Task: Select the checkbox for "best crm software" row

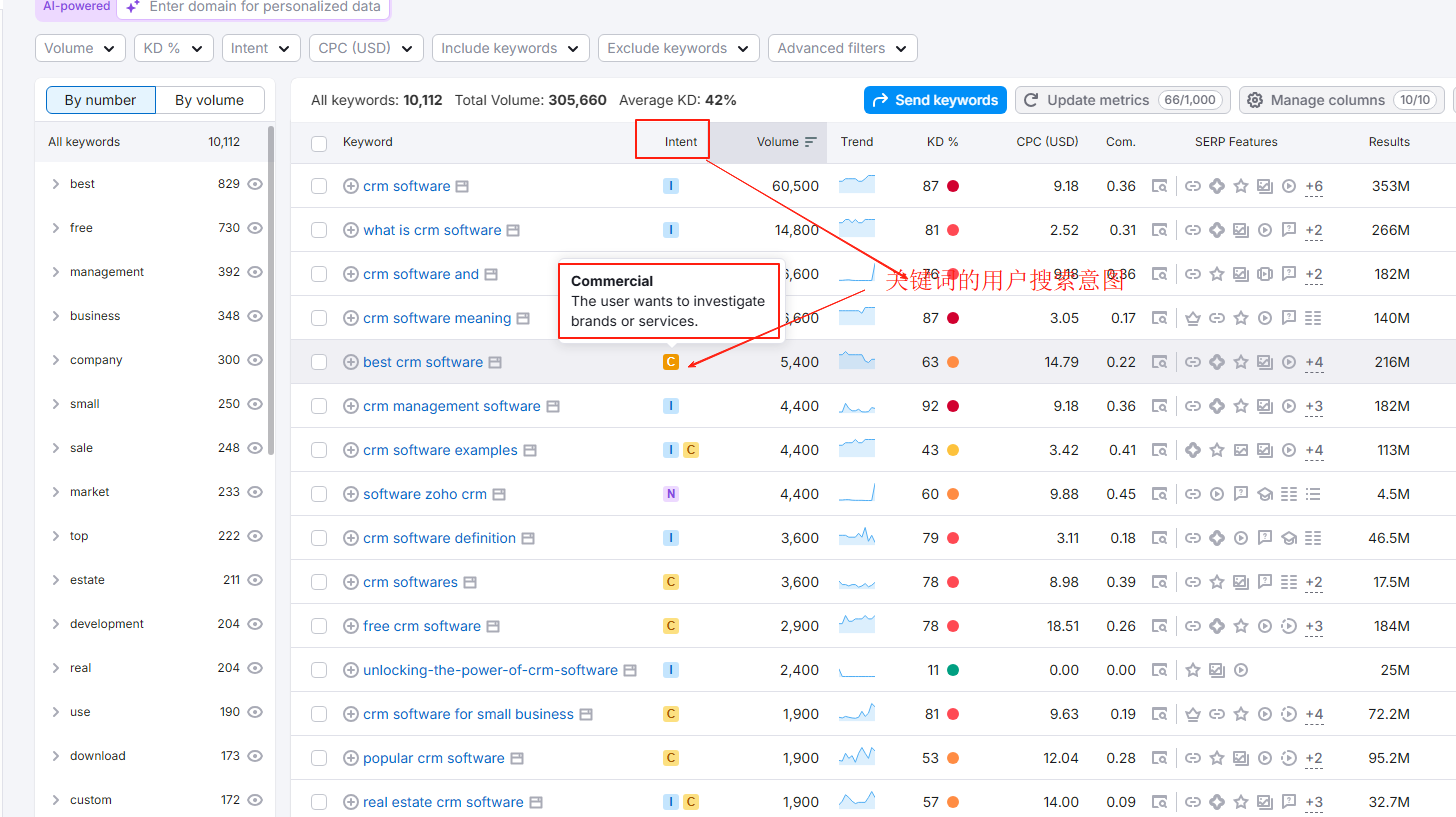Action: point(319,361)
